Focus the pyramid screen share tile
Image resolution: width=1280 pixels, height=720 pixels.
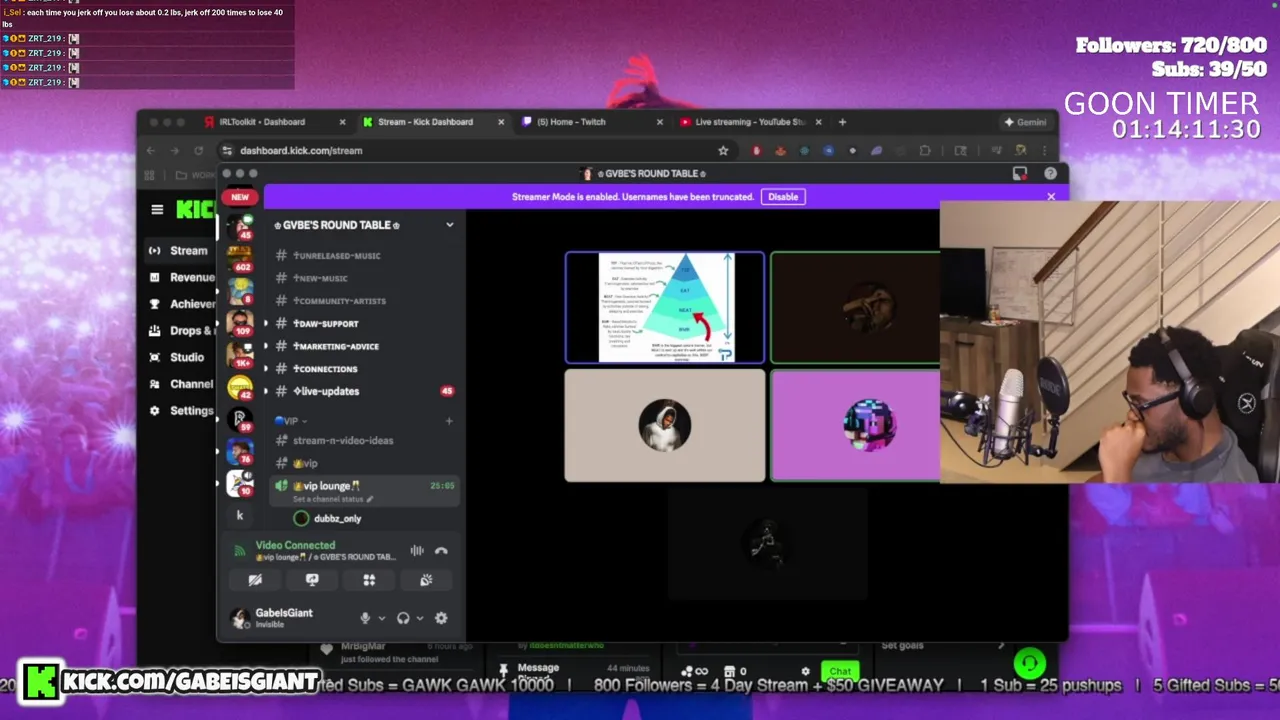coord(665,307)
